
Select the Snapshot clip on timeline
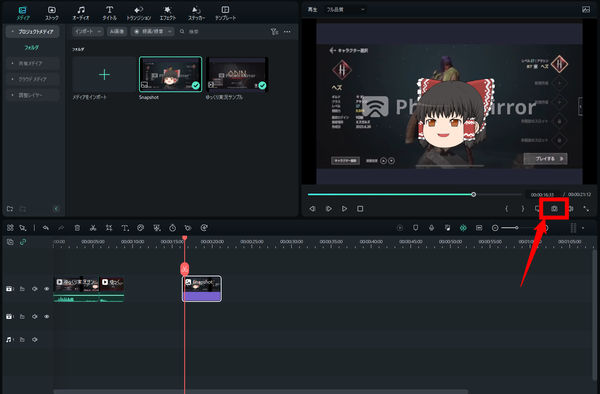(x=202, y=289)
